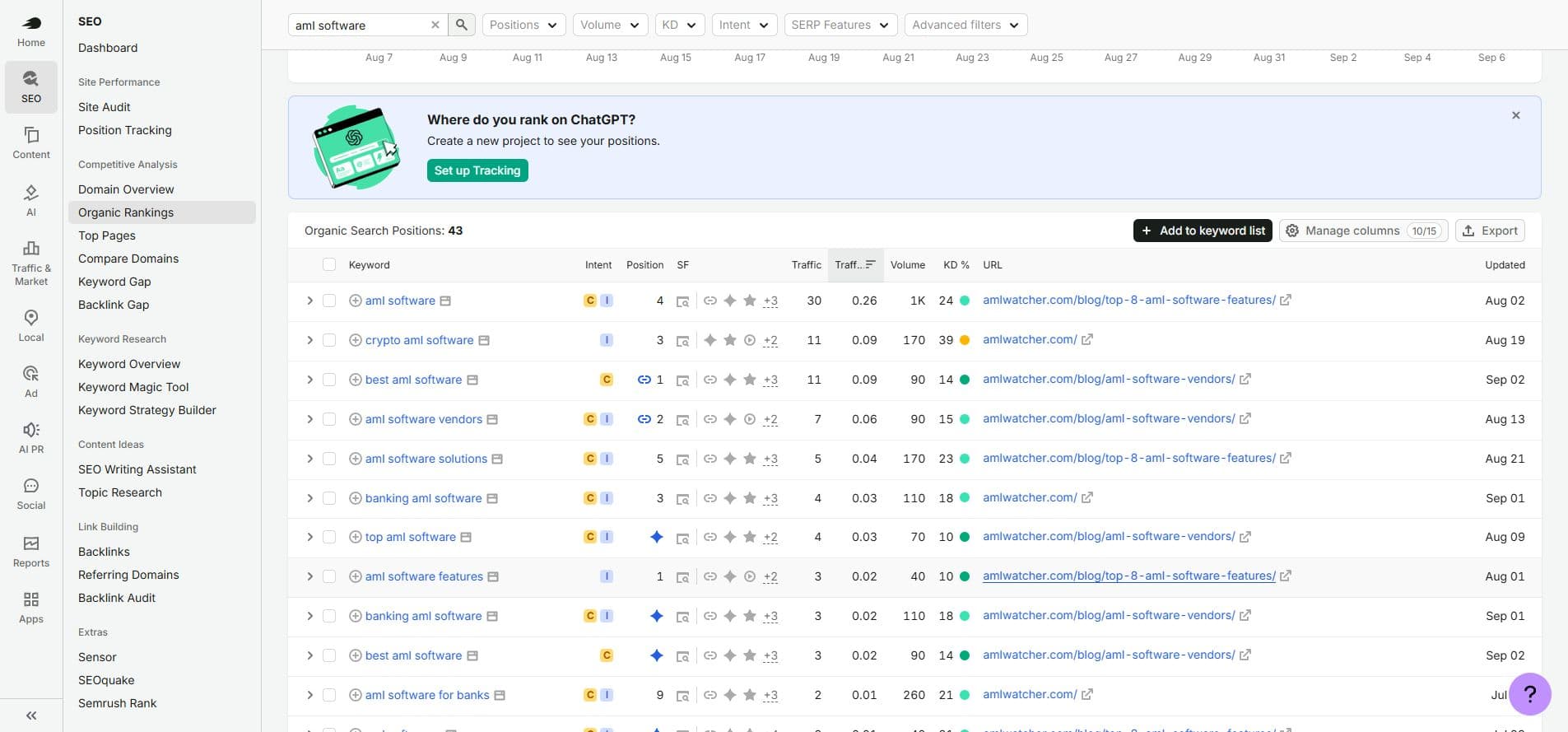Click plus icon next to 'crypto aml software'
The width and height of the screenshot is (1568, 732).
click(356, 340)
